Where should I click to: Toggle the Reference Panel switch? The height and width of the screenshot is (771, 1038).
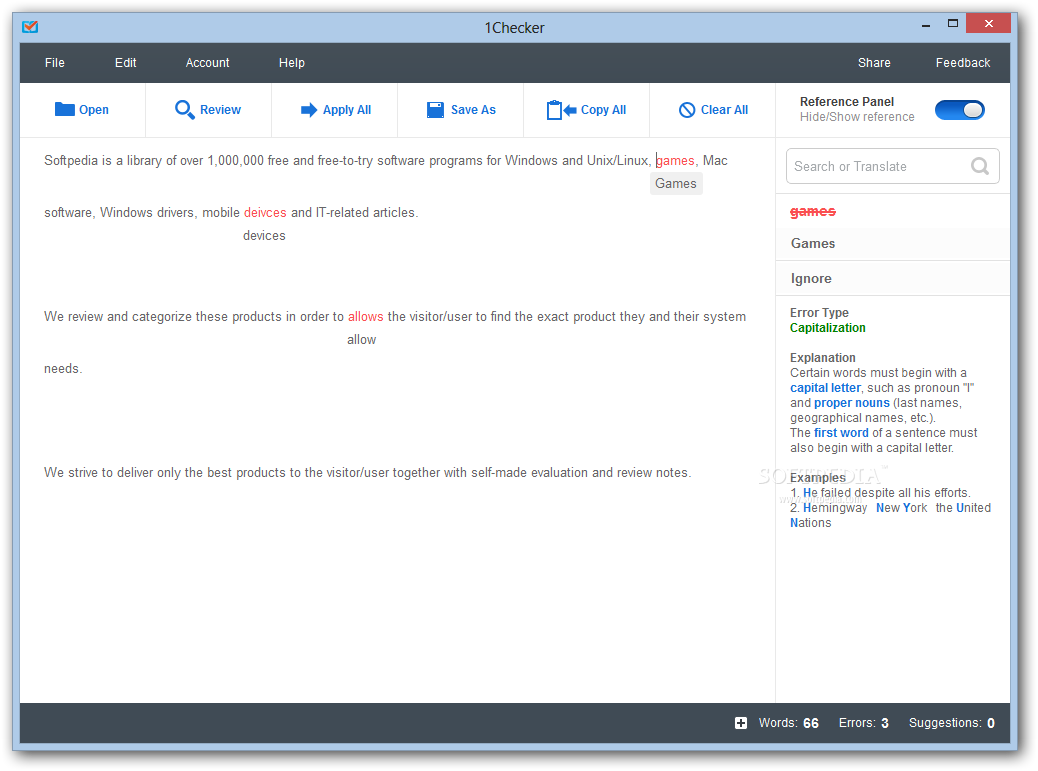click(x=959, y=110)
